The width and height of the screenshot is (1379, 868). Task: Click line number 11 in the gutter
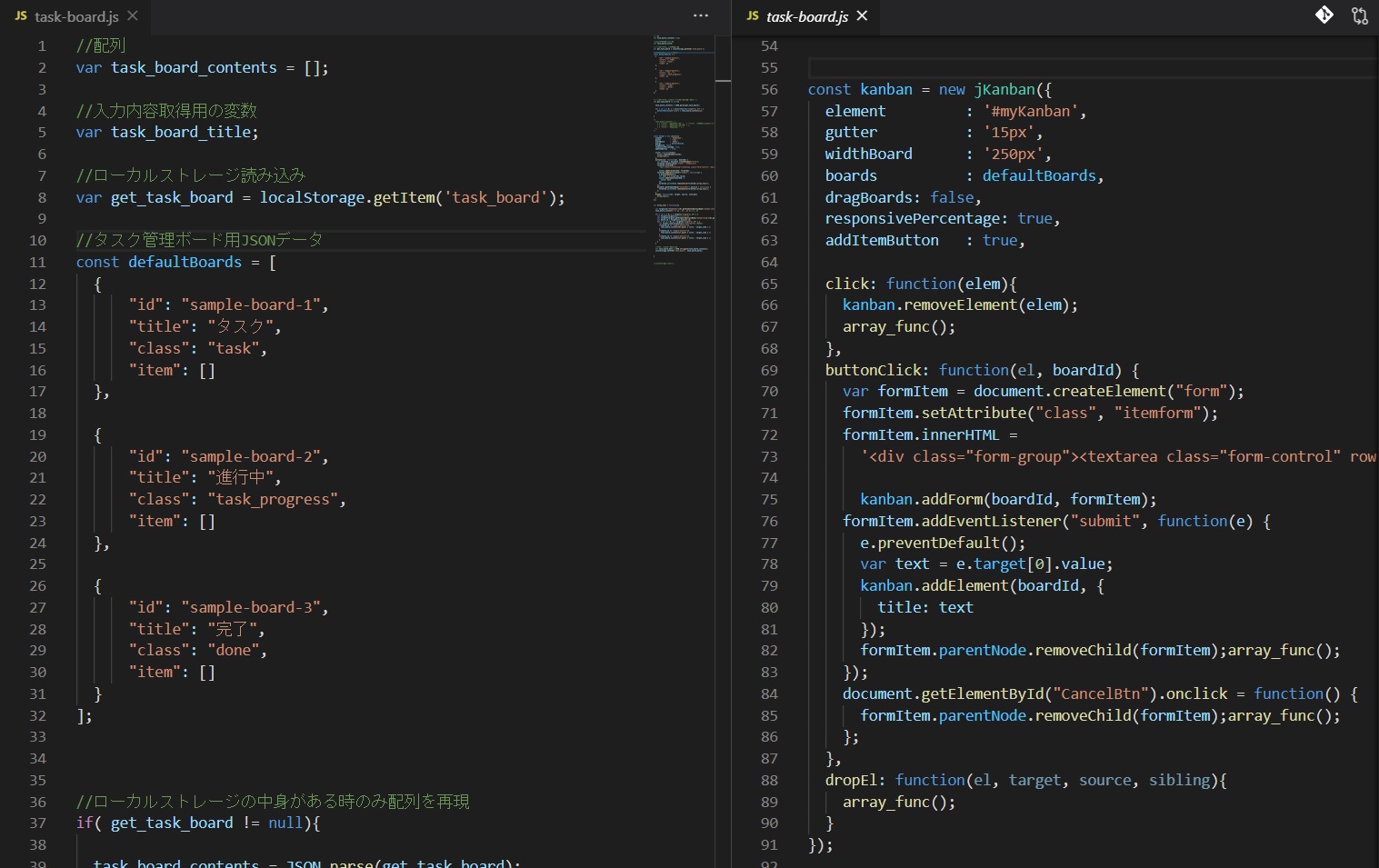point(37,263)
